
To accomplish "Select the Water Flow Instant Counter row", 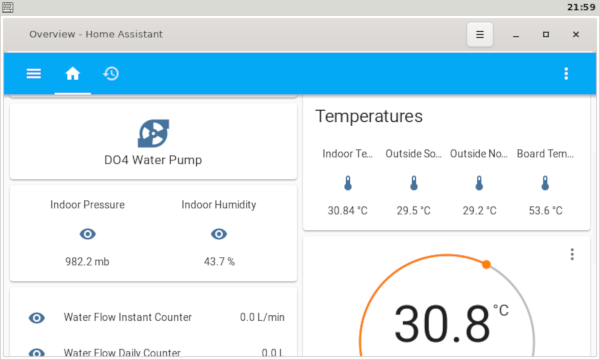I will tap(153, 318).
